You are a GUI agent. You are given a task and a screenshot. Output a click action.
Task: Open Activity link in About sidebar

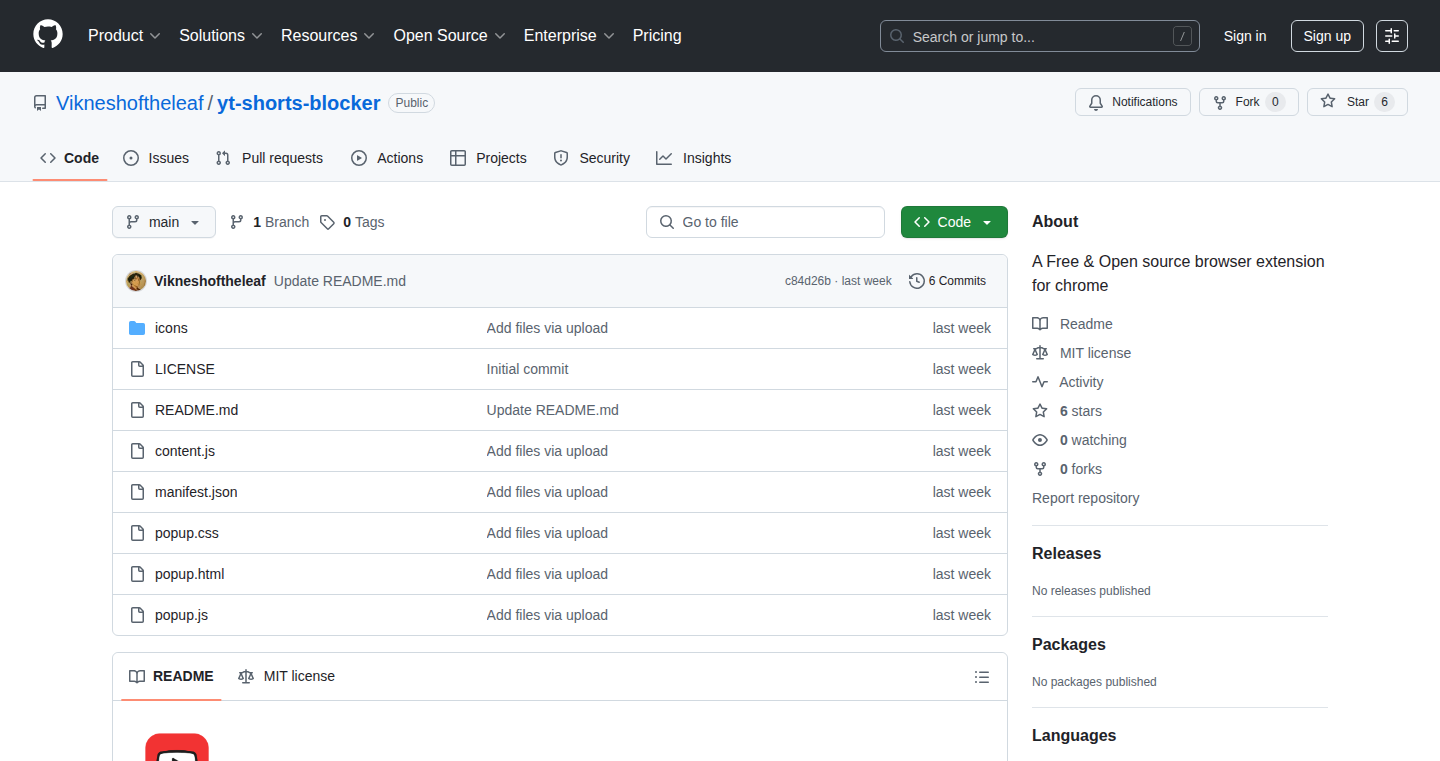tap(1068, 382)
